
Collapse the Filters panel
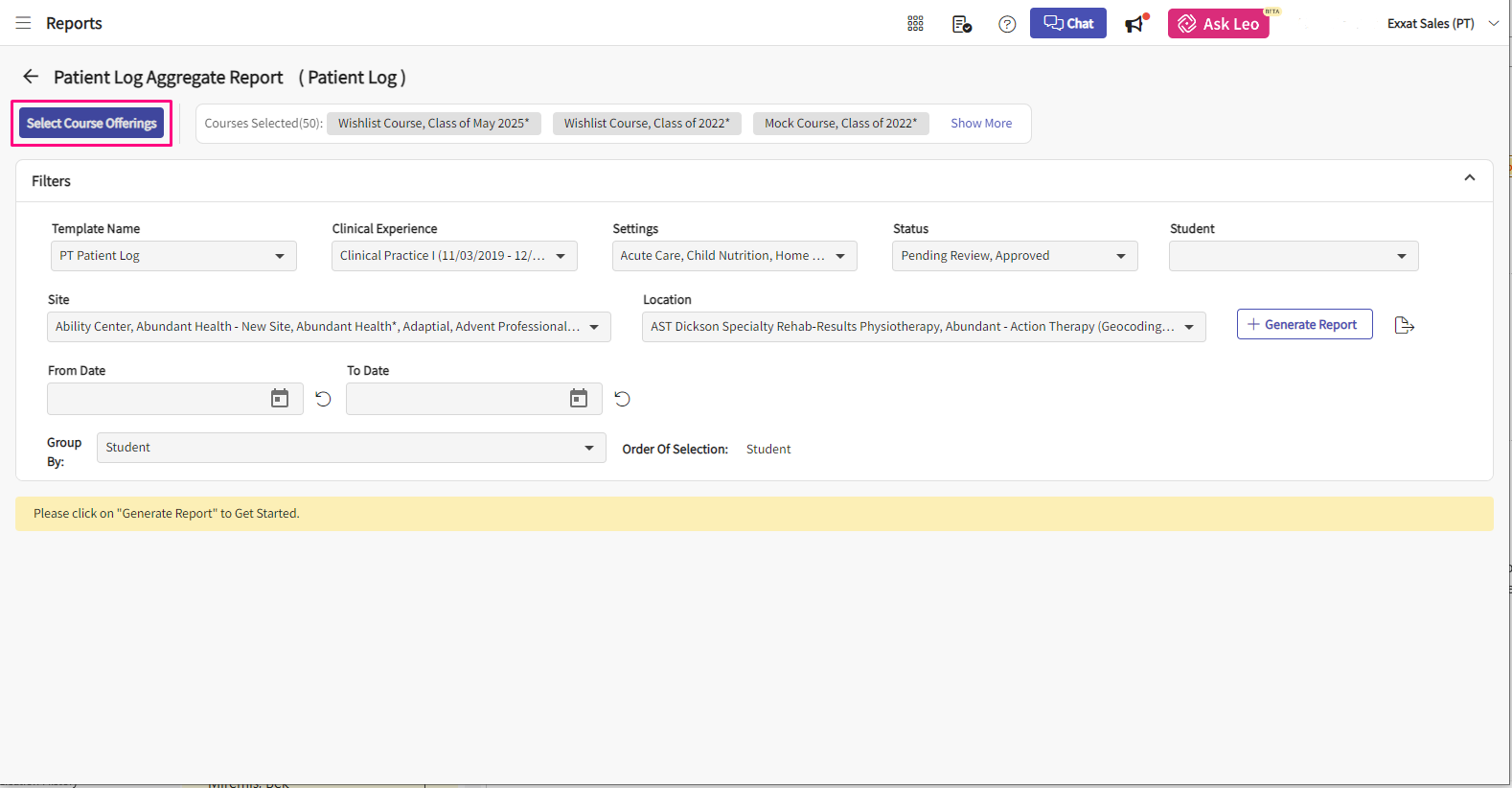tap(1469, 178)
